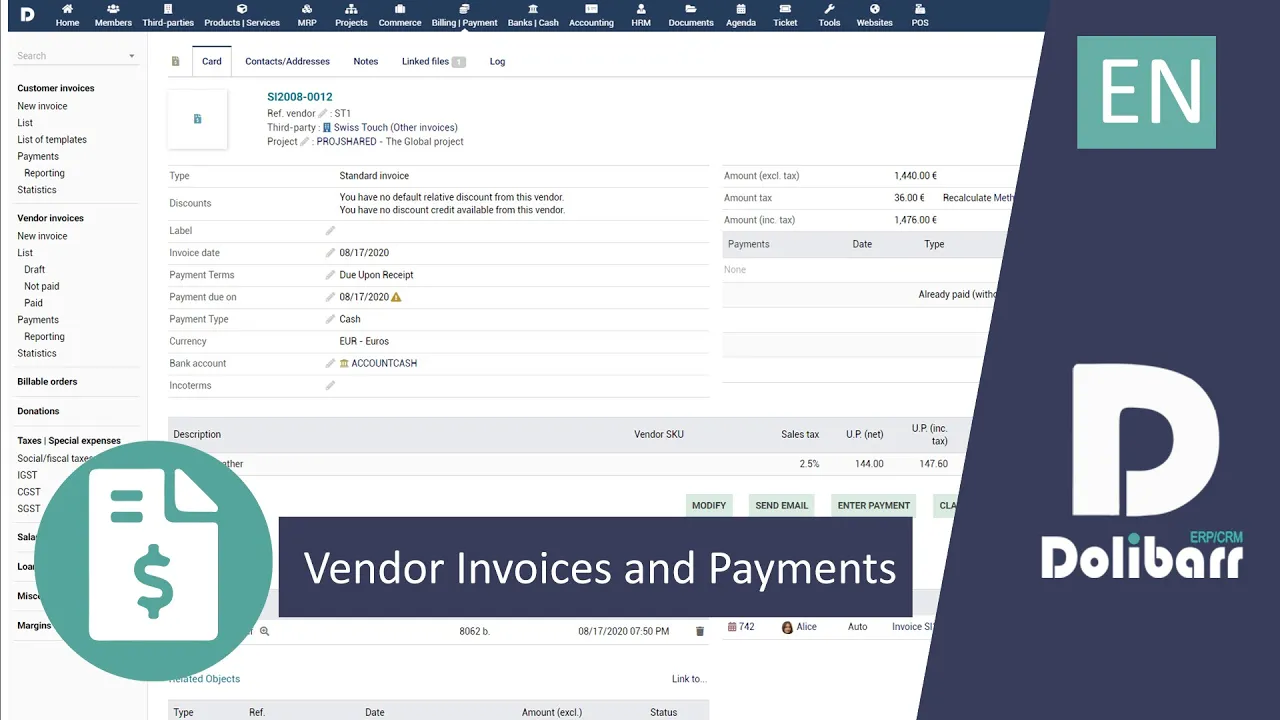The width and height of the screenshot is (1280, 720).
Task: Edit the Project pencil icon
Action: coord(305,142)
